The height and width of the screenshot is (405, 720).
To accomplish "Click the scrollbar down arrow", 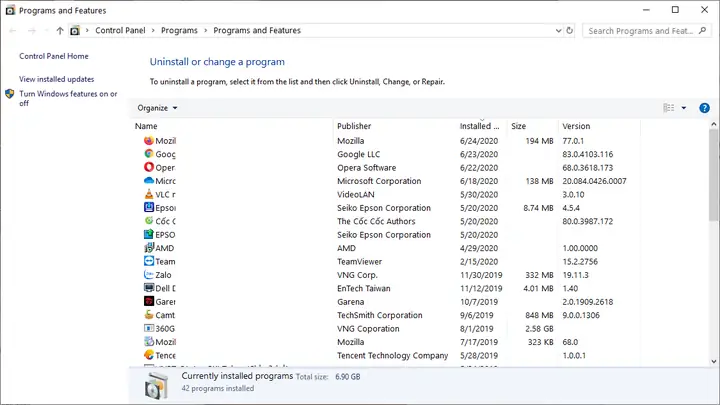I will 714,361.
